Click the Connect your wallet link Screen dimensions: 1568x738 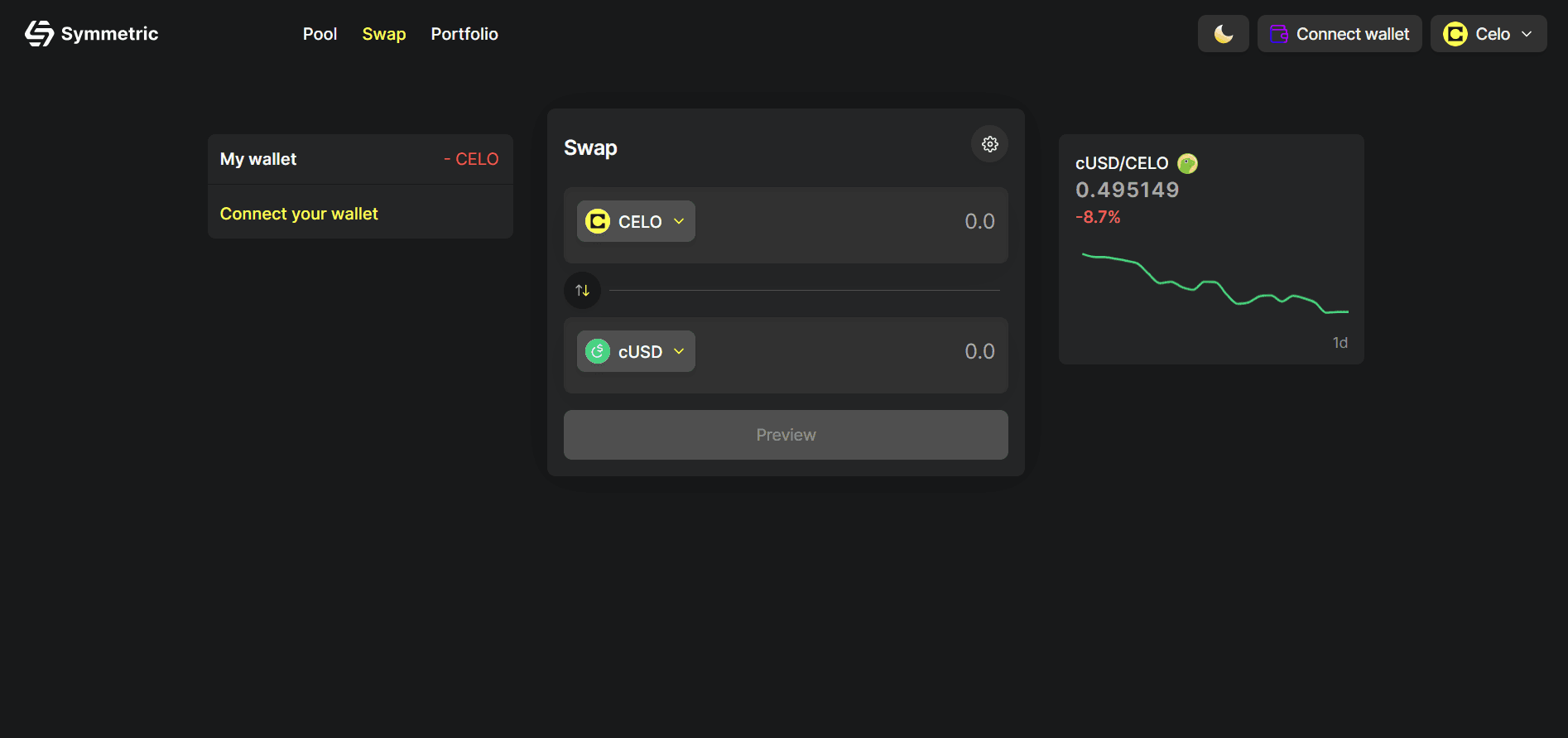click(299, 214)
